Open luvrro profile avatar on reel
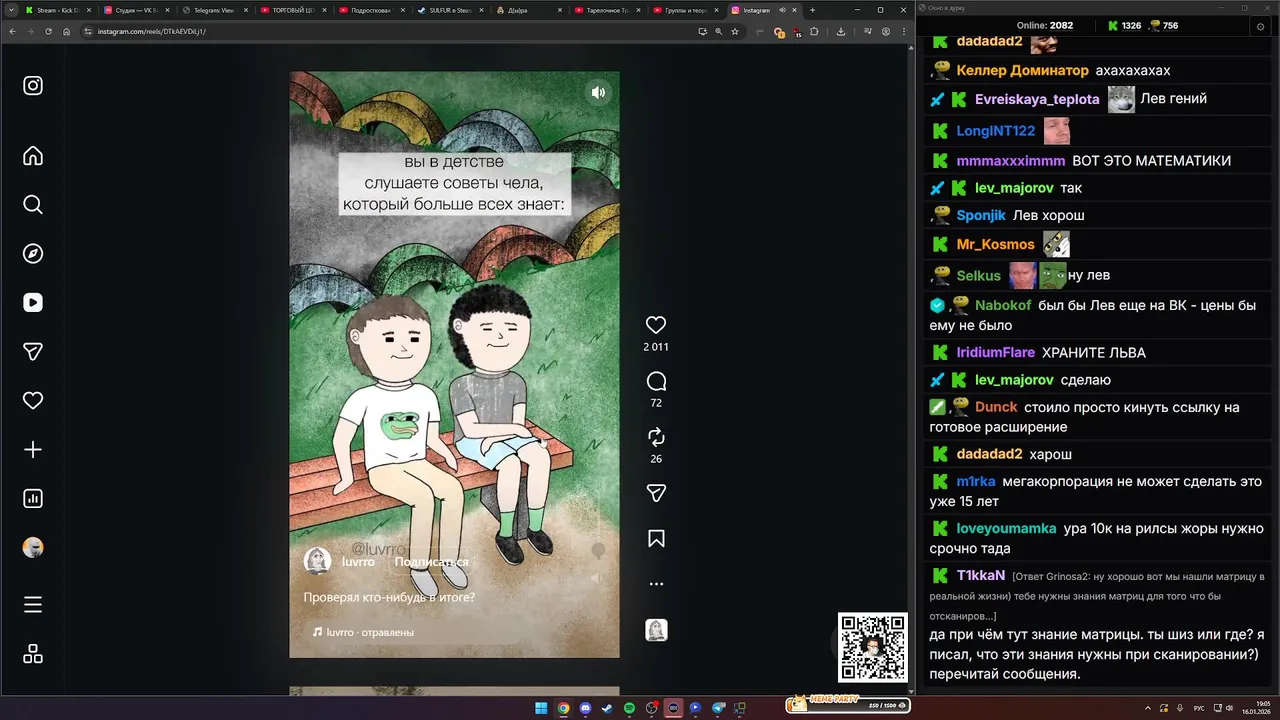 (317, 561)
